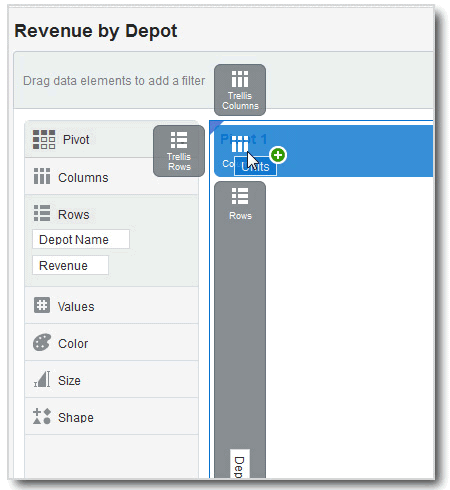Click the green plus drop indicator
Image resolution: width=450 pixels, height=490 pixels.
(278, 155)
